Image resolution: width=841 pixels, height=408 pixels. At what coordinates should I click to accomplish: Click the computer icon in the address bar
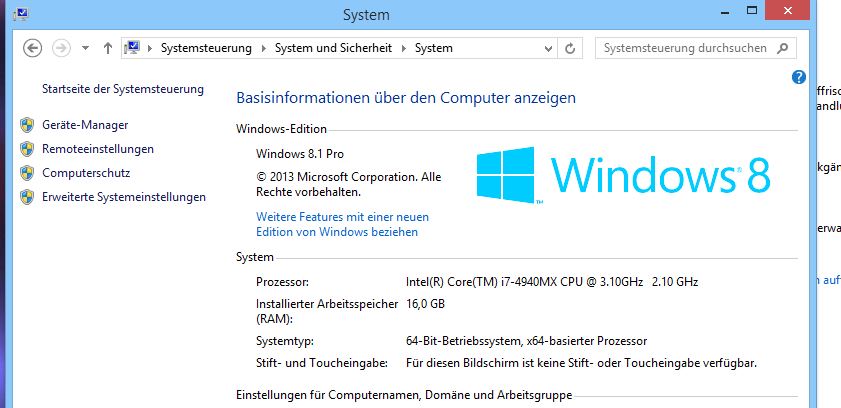pos(132,48)
